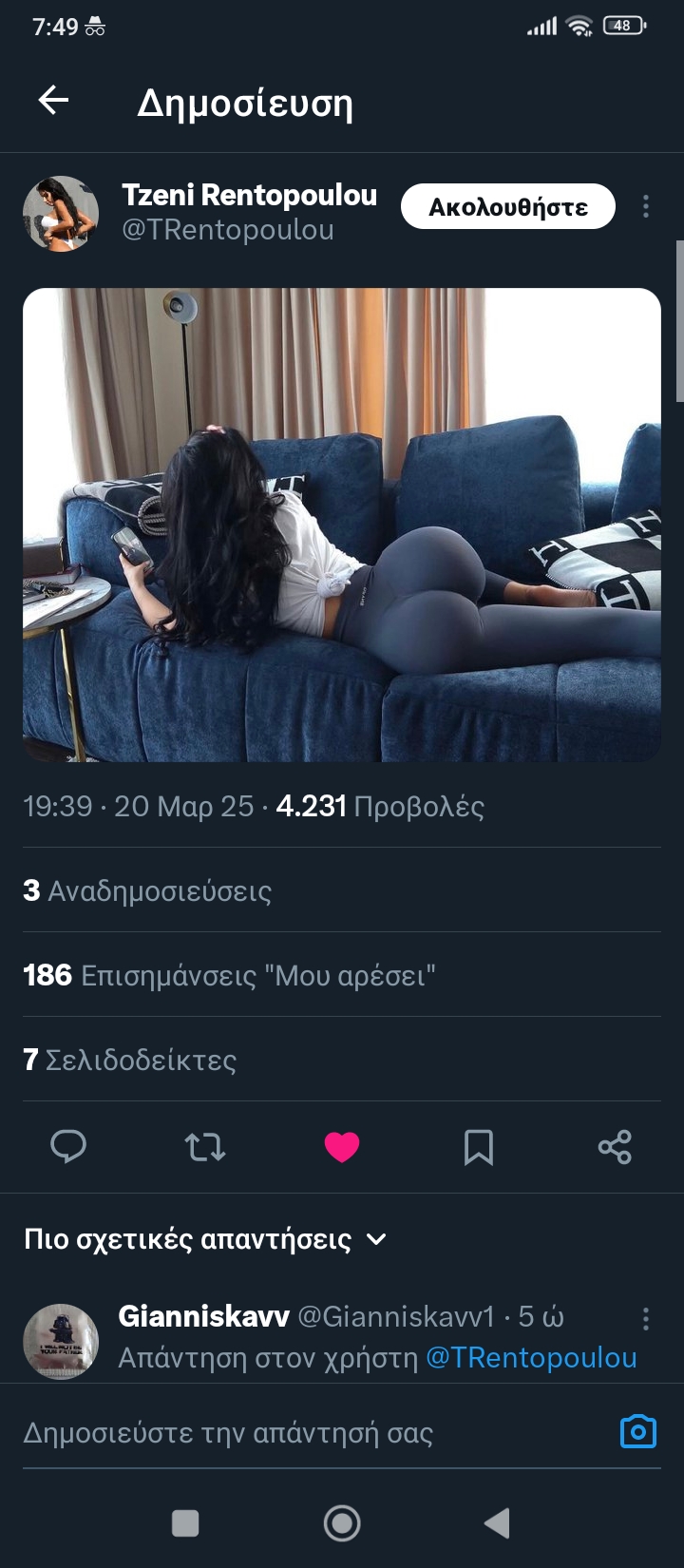This screenshot has height=1568, width=684.
Task: View the 3 Αναδημοσιεύσεις list
Action: coord(147,890)
